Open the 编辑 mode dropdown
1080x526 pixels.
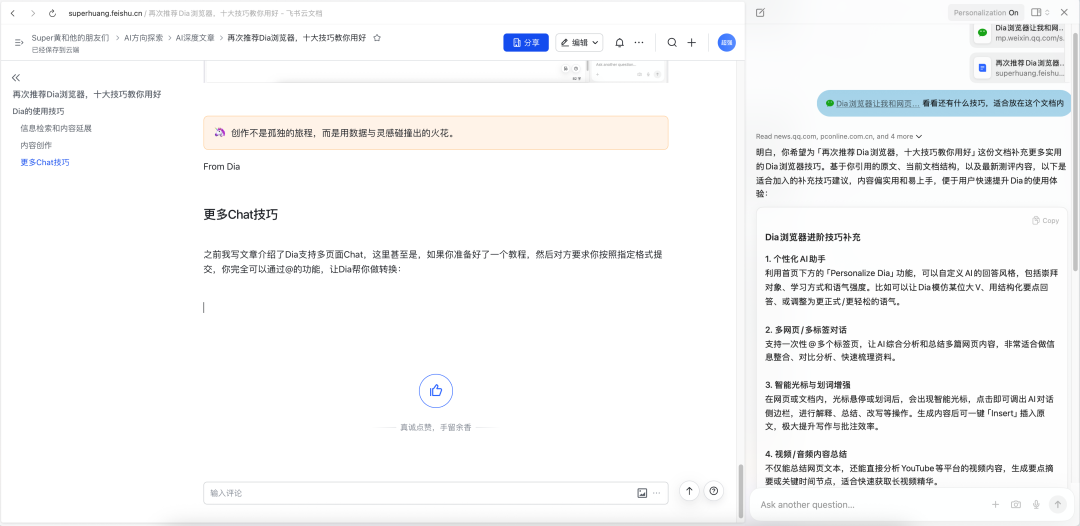579,42
